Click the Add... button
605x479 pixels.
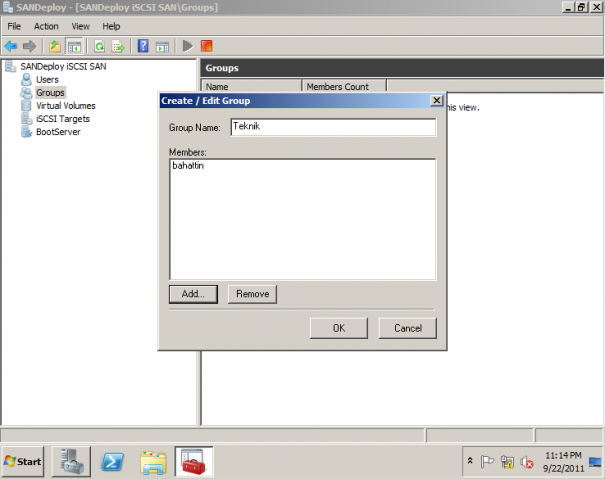pos(193,294)
